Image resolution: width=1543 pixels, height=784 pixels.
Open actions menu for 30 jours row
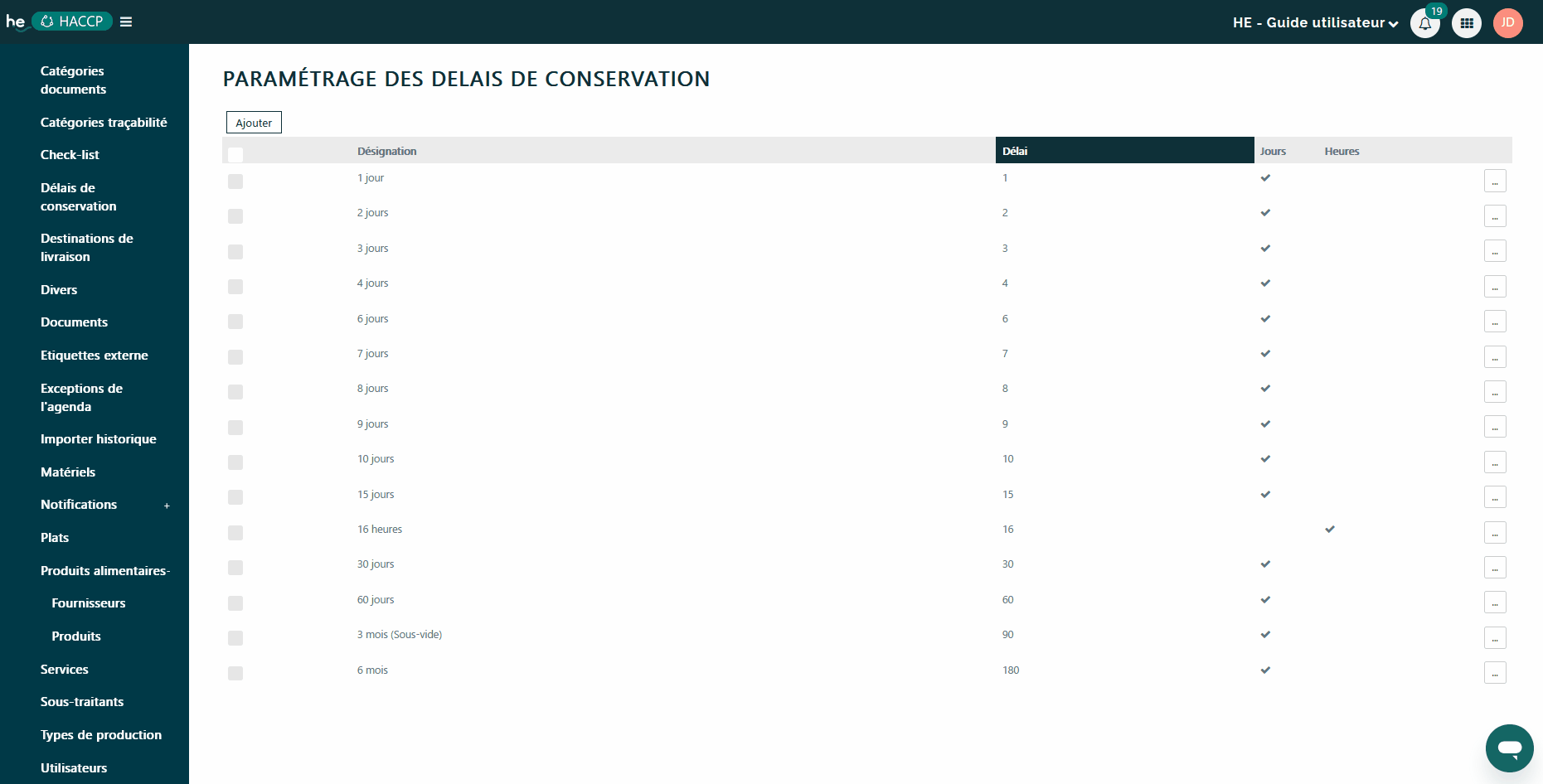pyautogui.click(x=1495, y=568)
